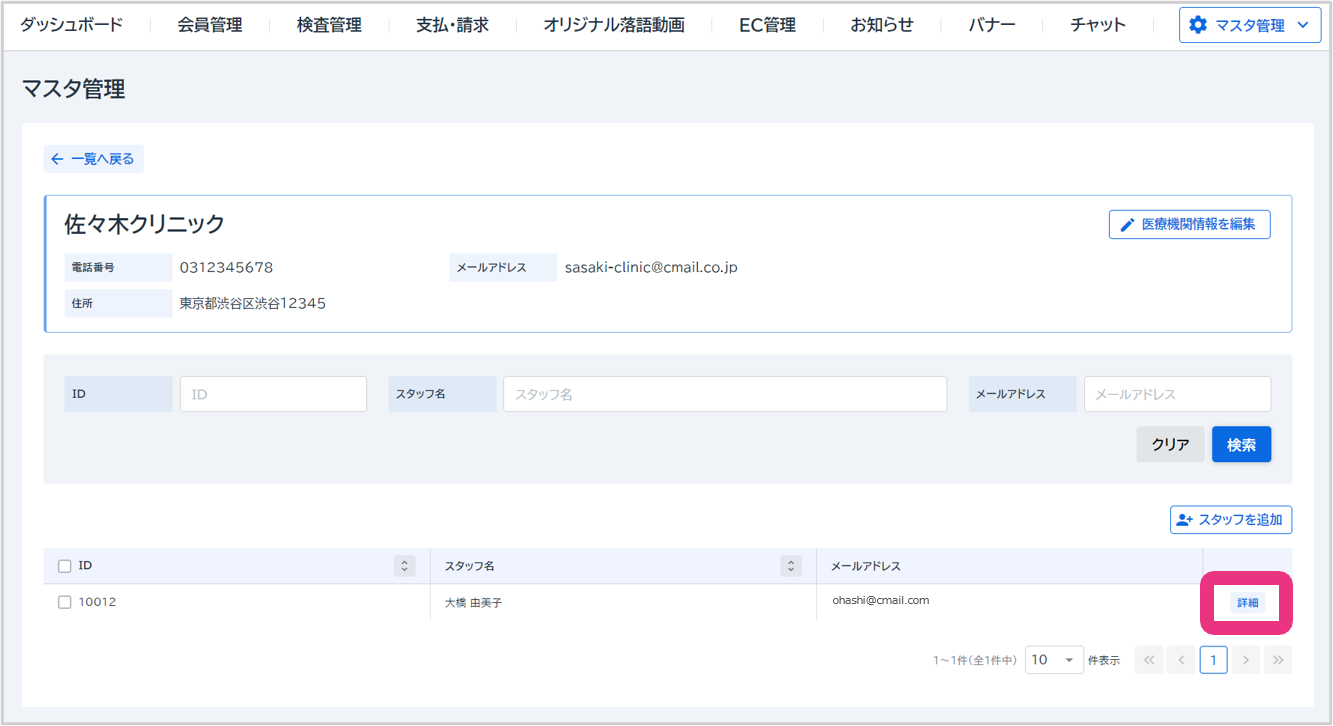Jump to the last page arrow
Viewport: 1333px width, 726px height.
pos(1277,660)
